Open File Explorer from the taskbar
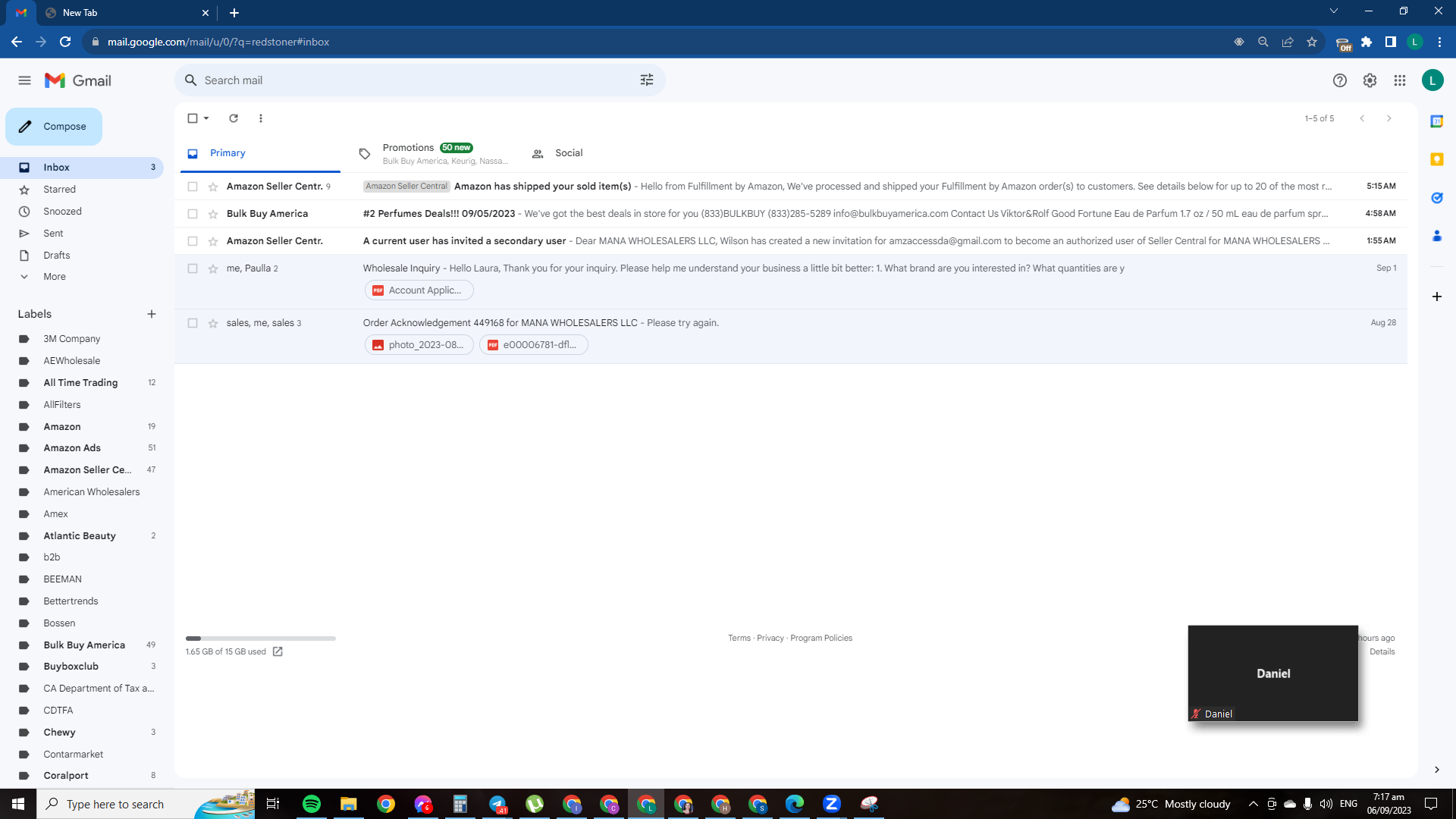The image size is (1456, 819). 349,804
